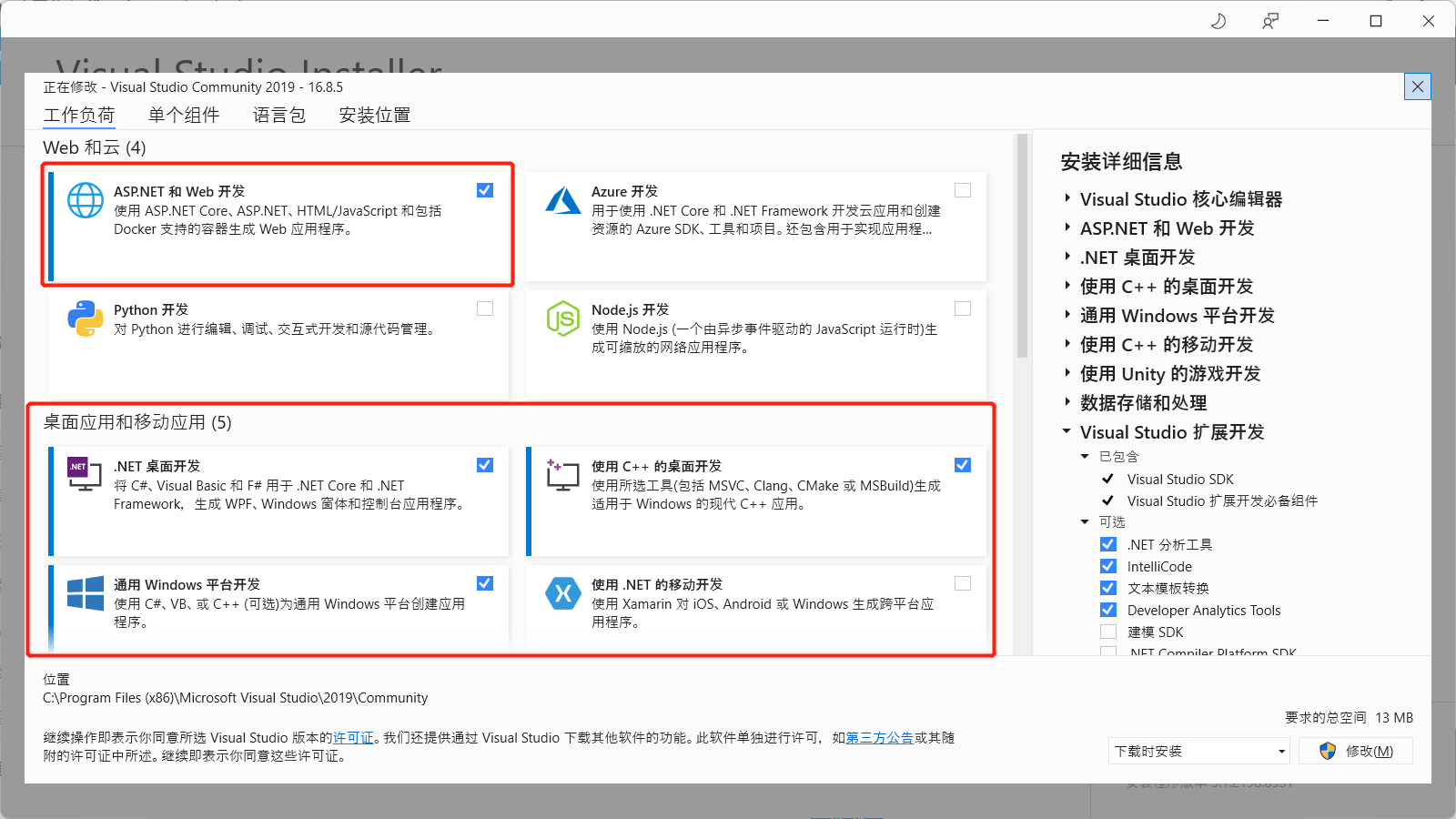Switch to the 语言包 tab

[279, 115]
